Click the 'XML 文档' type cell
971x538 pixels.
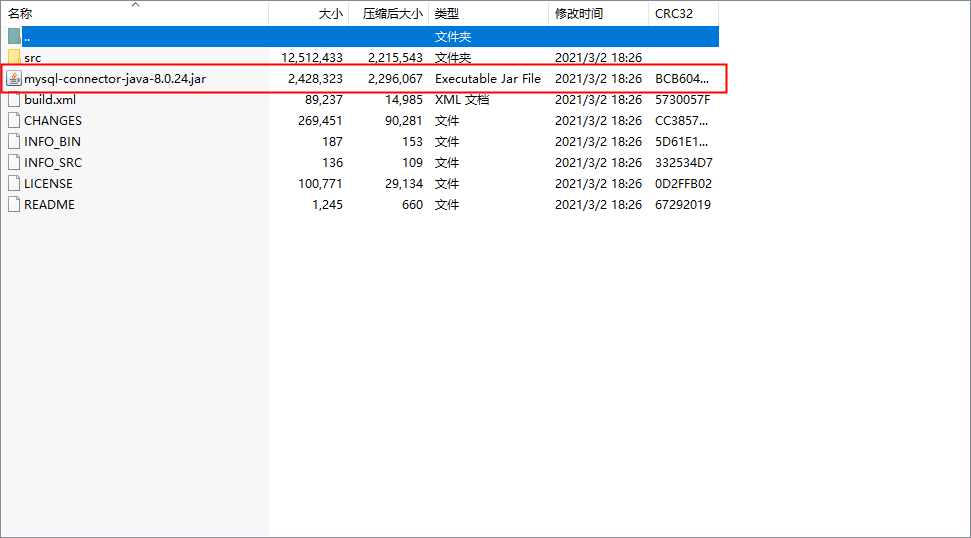462,100
